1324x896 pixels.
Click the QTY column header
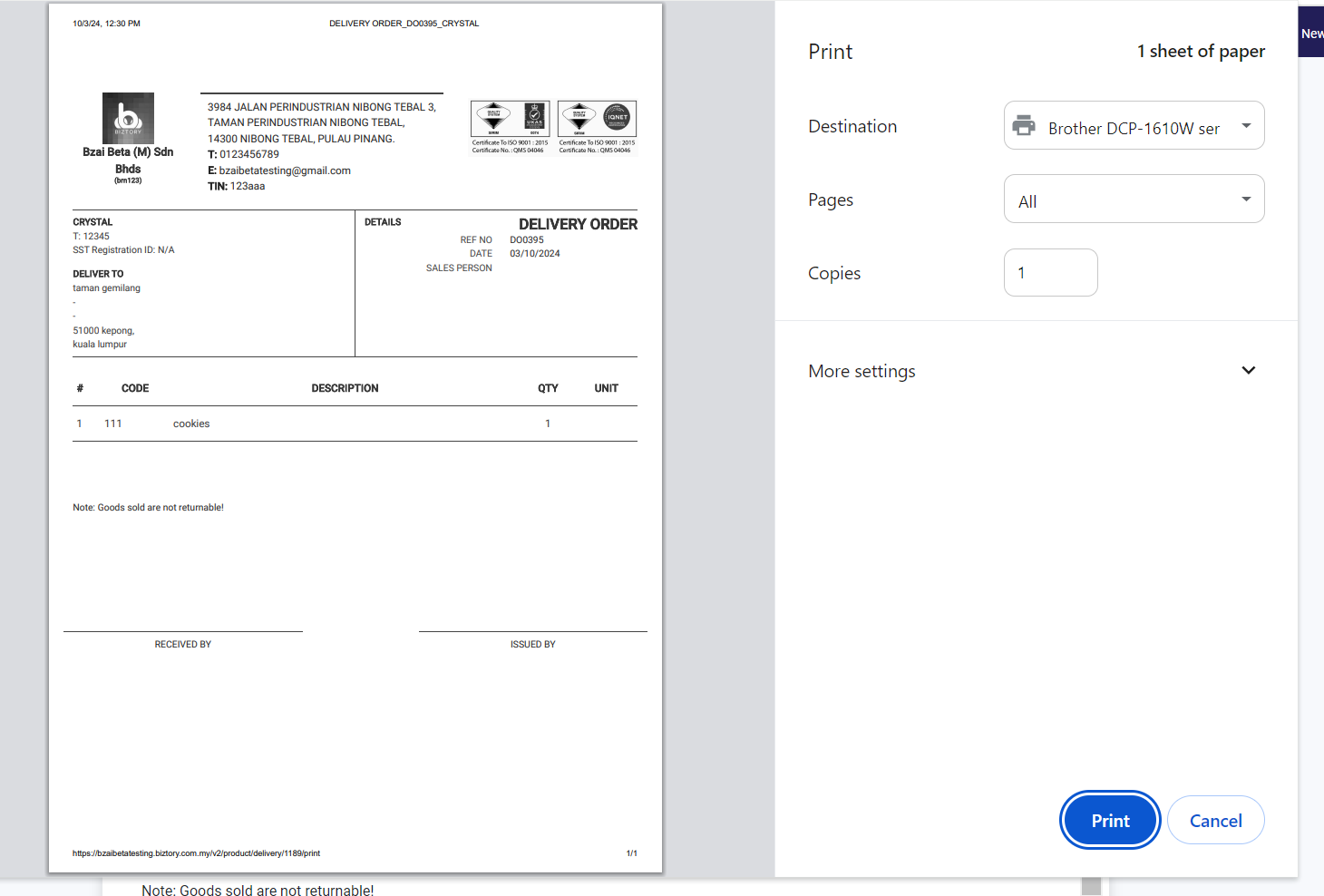point(548,388)
